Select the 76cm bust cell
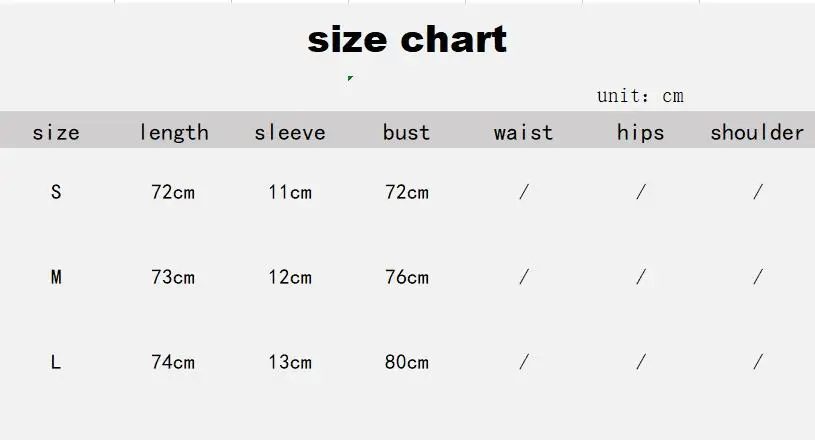The height and width of the screenshot is (440, 815). [x=406, y=277]
